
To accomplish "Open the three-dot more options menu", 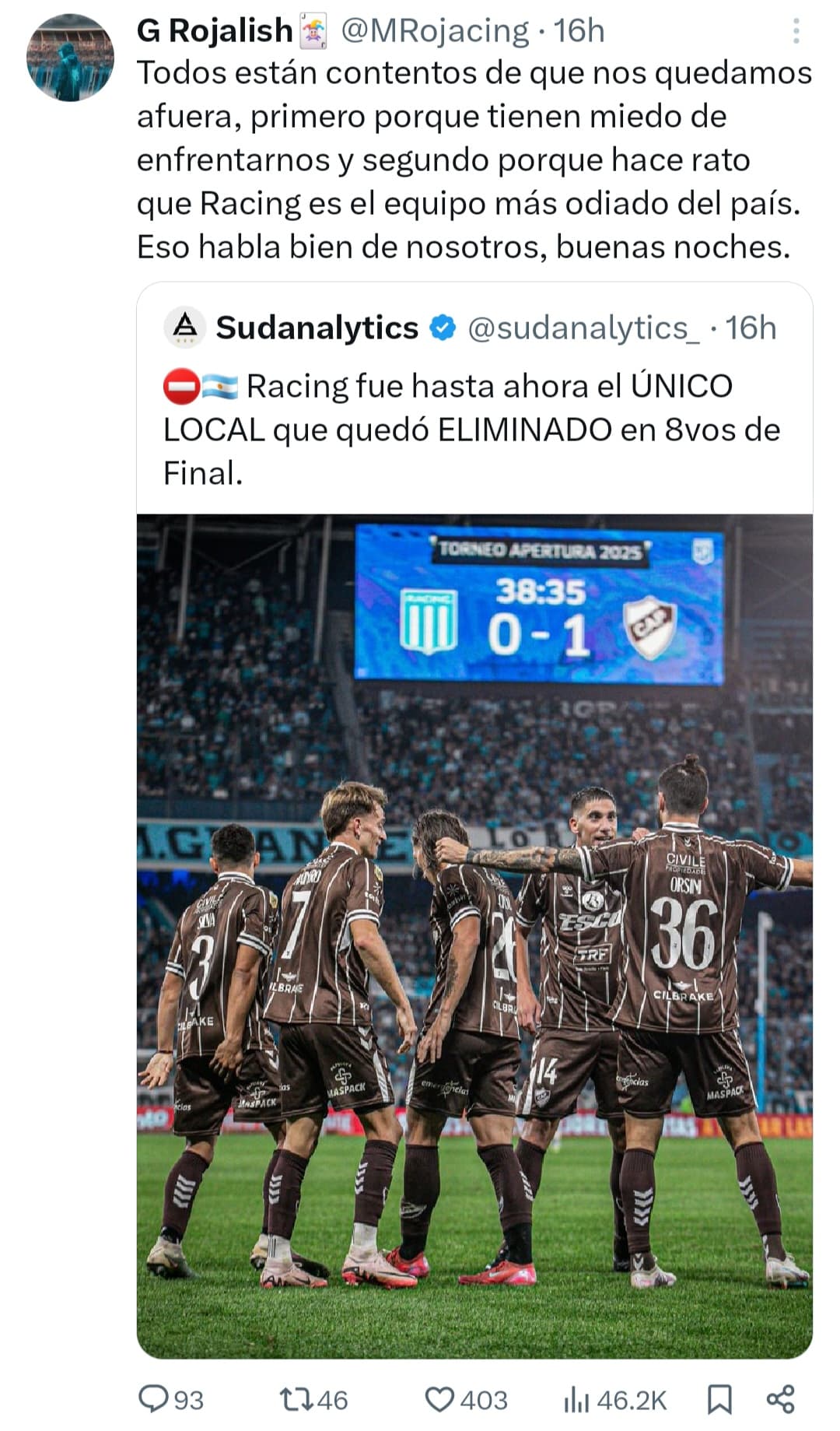I will [x=796, y=31].
